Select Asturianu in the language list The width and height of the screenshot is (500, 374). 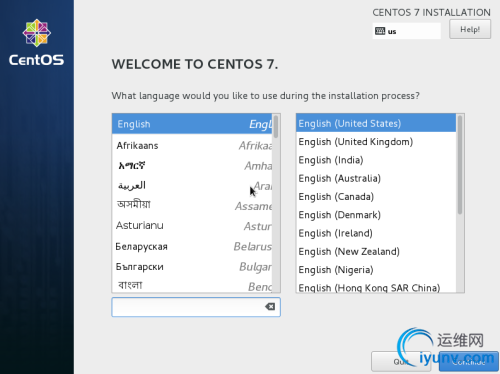point(192,226)
